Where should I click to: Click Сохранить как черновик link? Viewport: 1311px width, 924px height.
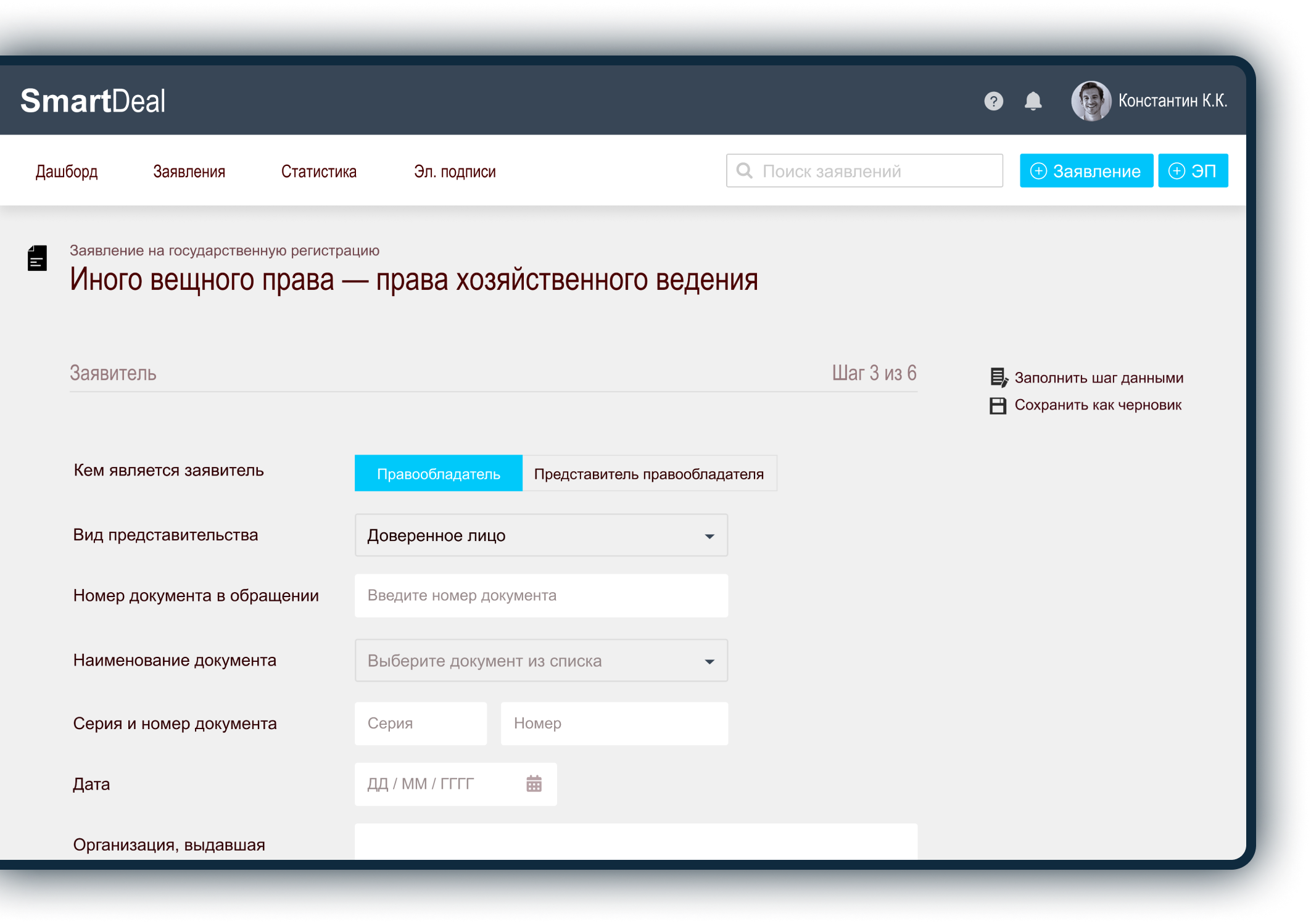pyautogui.click(x=1098, y=405)
